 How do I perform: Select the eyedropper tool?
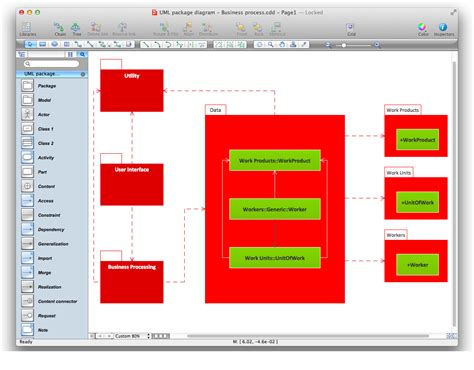click(304, 44)
